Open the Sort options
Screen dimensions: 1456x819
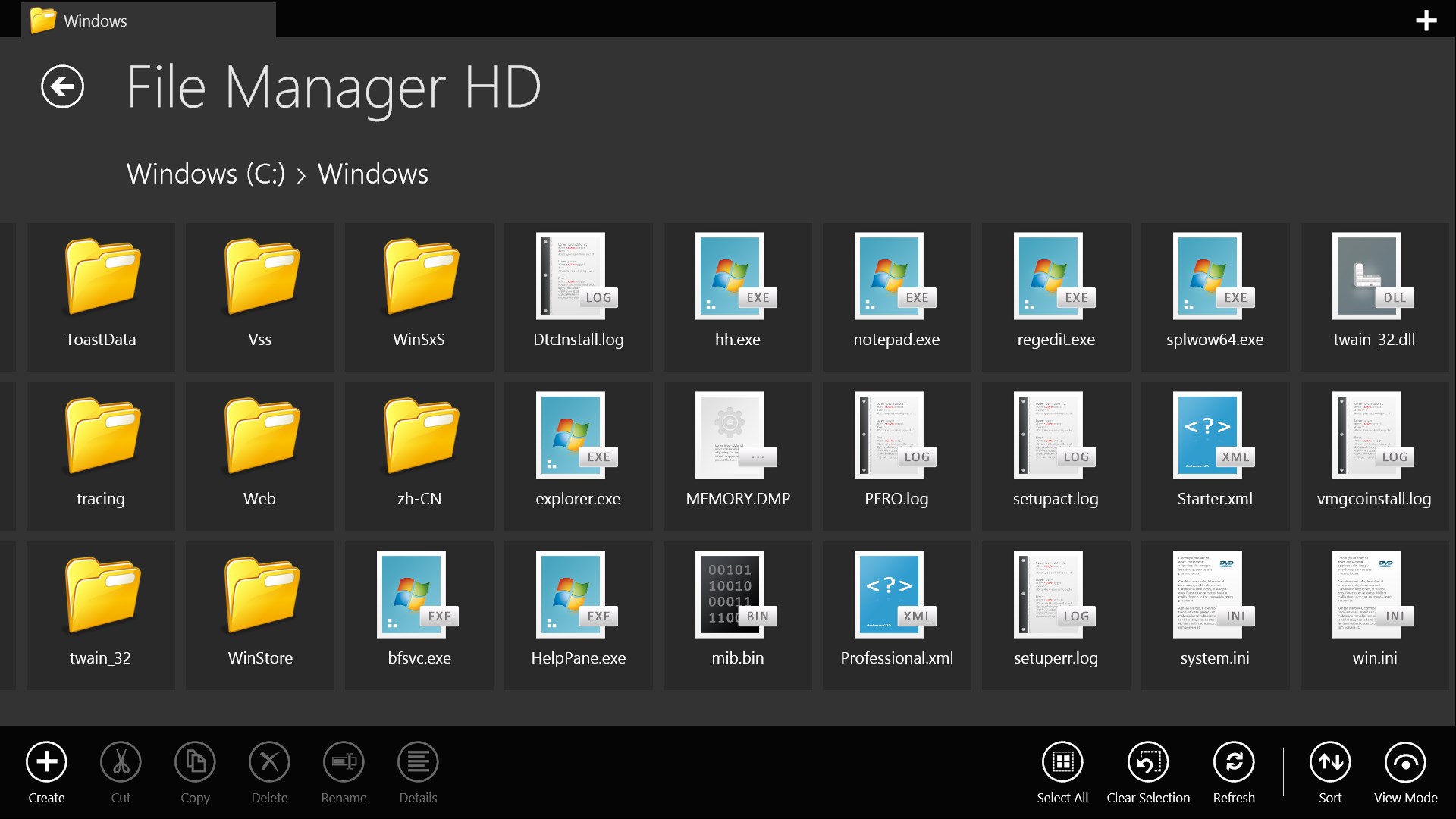coord(1329,762)
